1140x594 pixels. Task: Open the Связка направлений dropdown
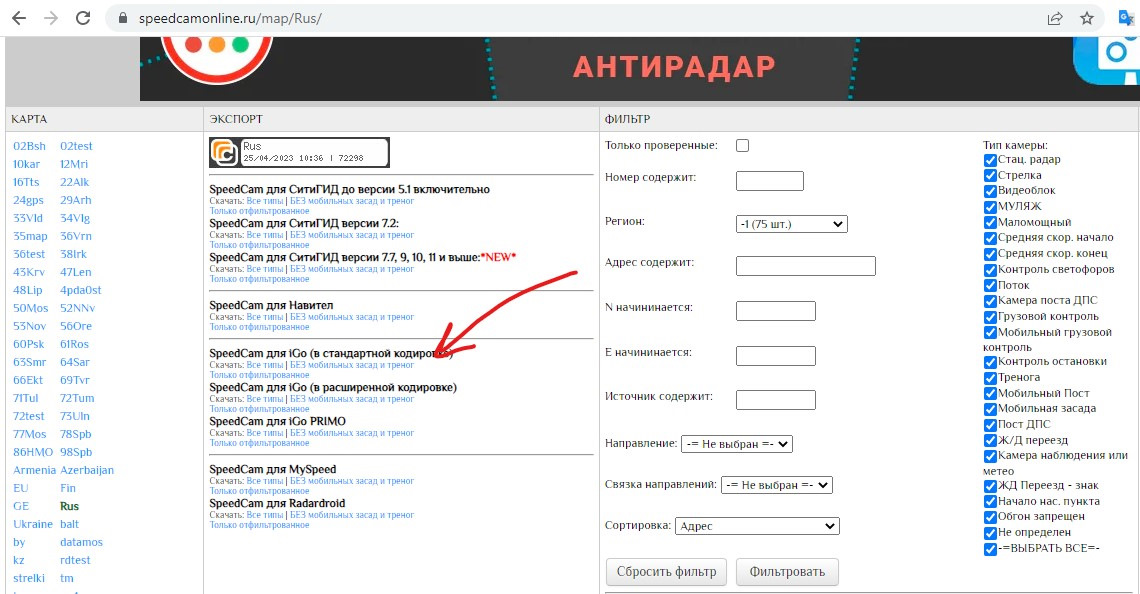(x=776, y=485)
